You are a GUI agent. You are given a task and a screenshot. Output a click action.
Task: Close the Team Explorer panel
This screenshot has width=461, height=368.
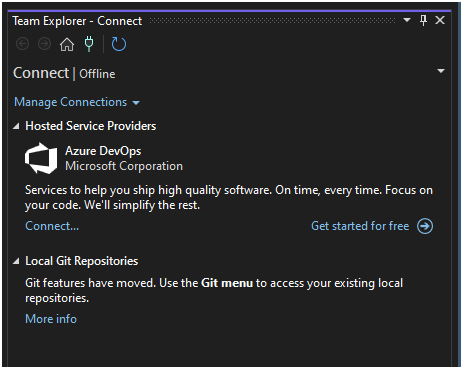coord(440,20)
